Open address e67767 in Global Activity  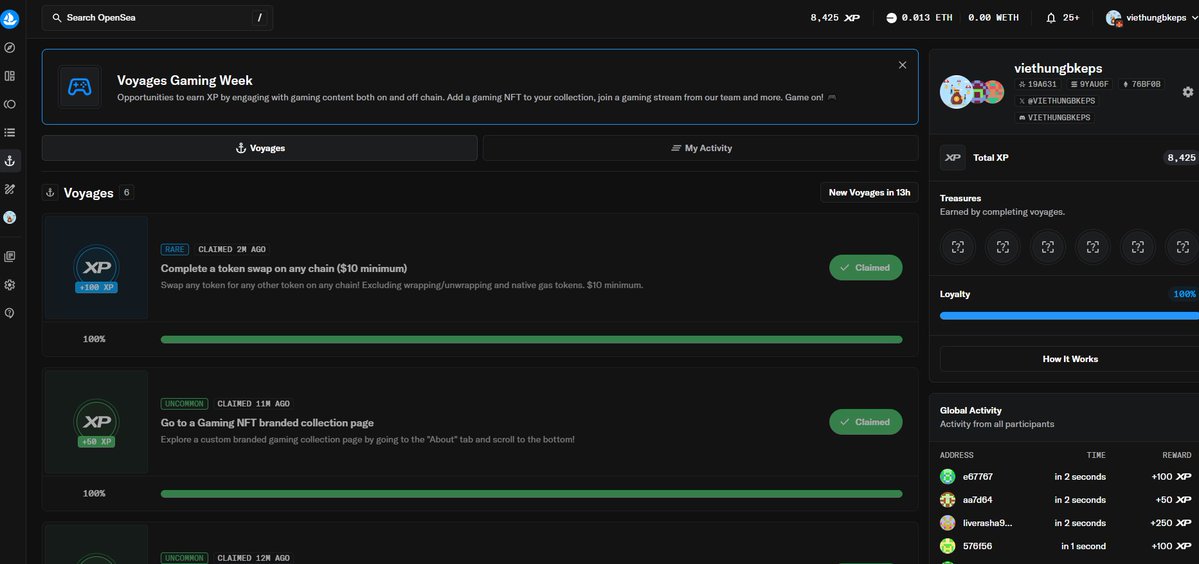pyautogui.click(x=978, y=477)
